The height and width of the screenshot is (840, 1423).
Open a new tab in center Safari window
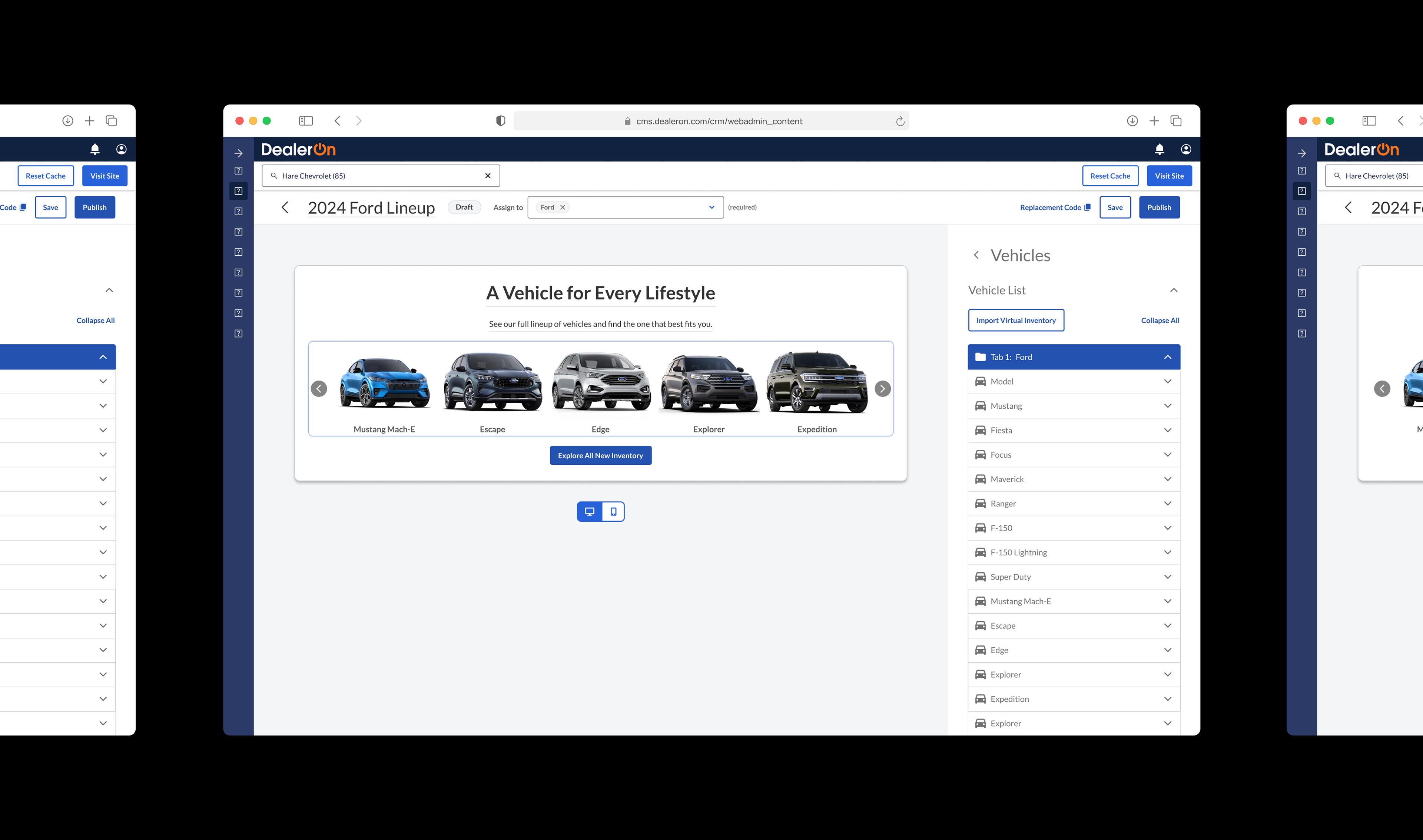pos(1154,120)
